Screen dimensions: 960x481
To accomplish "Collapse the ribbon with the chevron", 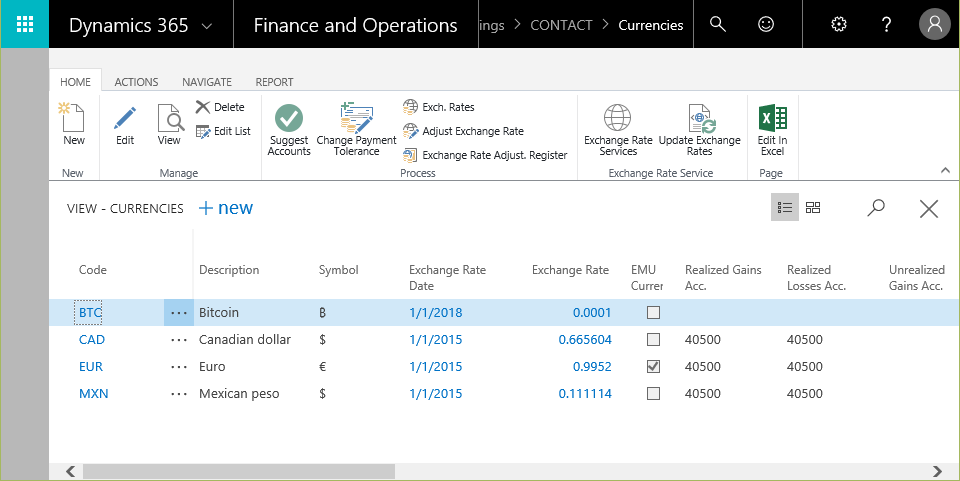I will pos(945,171).
